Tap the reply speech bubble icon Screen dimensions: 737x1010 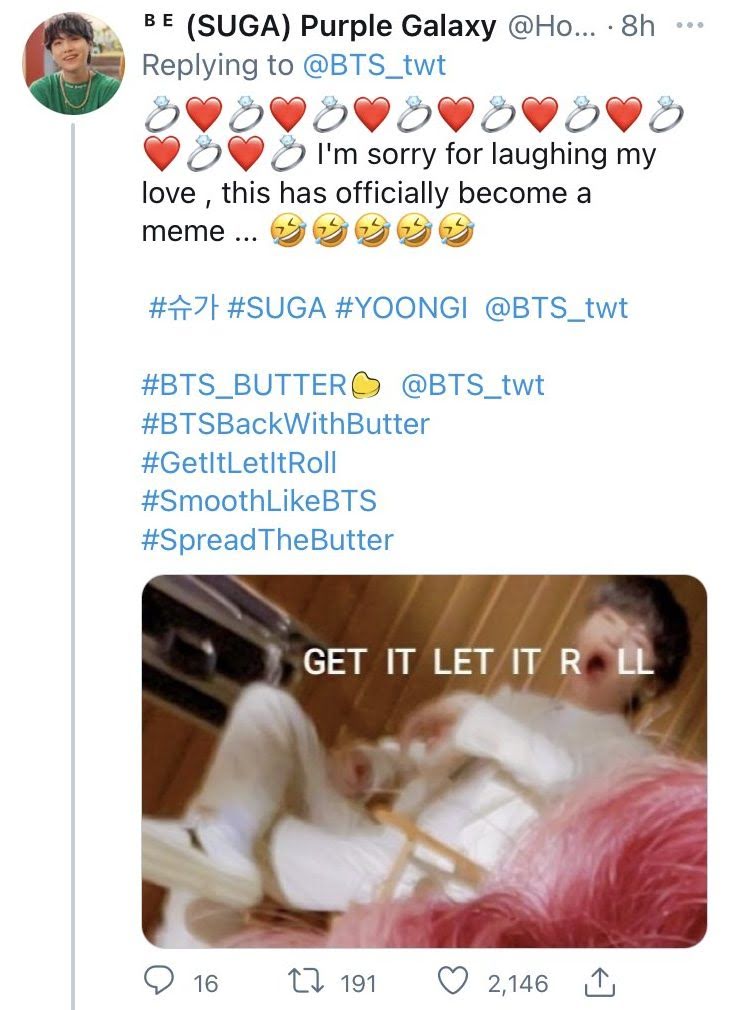tap(158, 982)
